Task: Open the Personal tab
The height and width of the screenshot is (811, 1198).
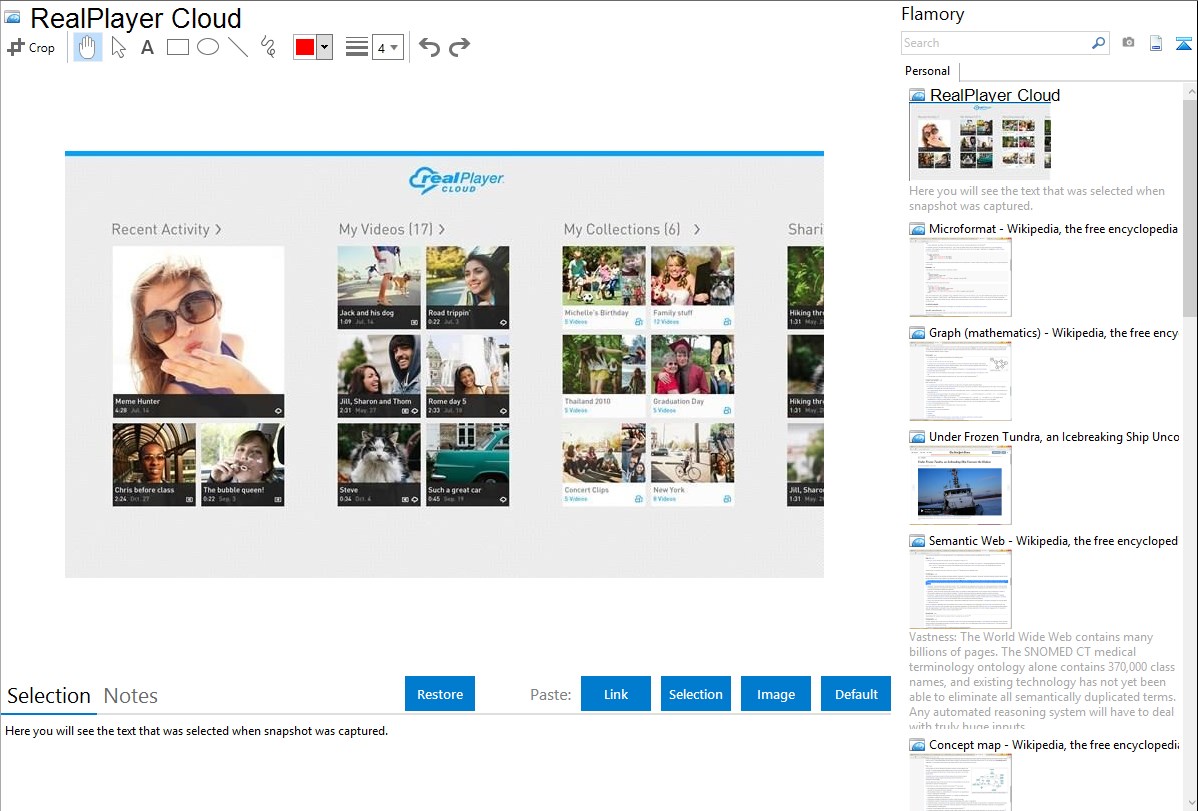Action: click(928, 71)
